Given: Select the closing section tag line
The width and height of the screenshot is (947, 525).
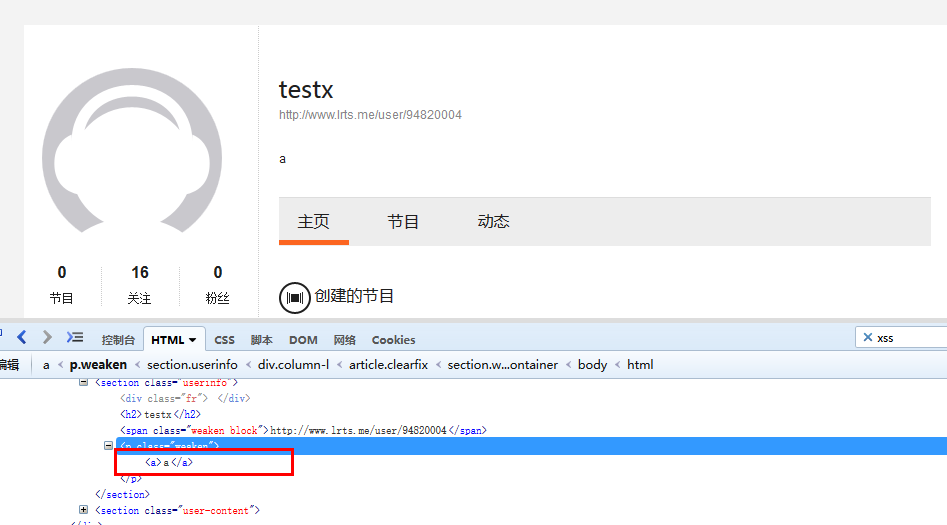Looking at the screenshot, I should coord(122,494).
